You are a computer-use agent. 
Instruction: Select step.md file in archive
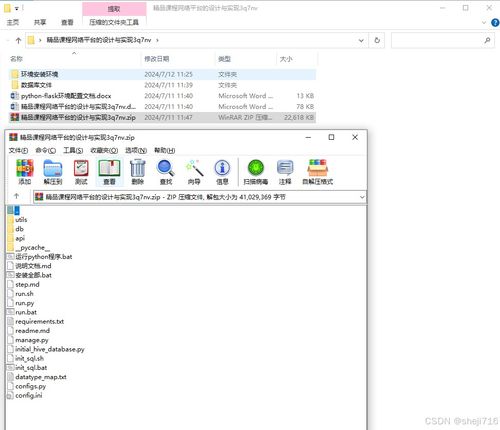[x=23, y=285]
